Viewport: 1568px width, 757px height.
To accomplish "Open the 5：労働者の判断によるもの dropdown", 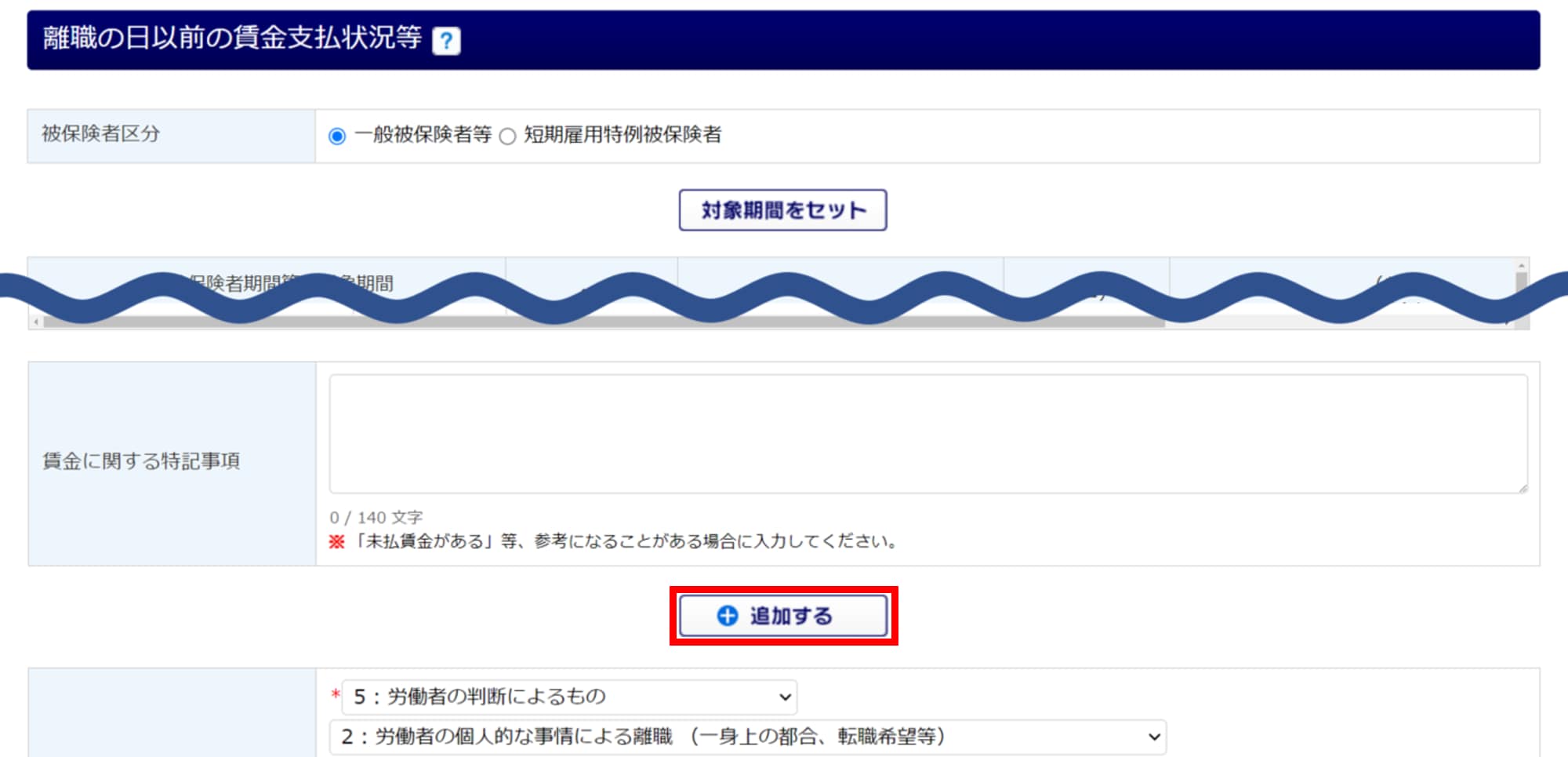I will tap(569, 697).
